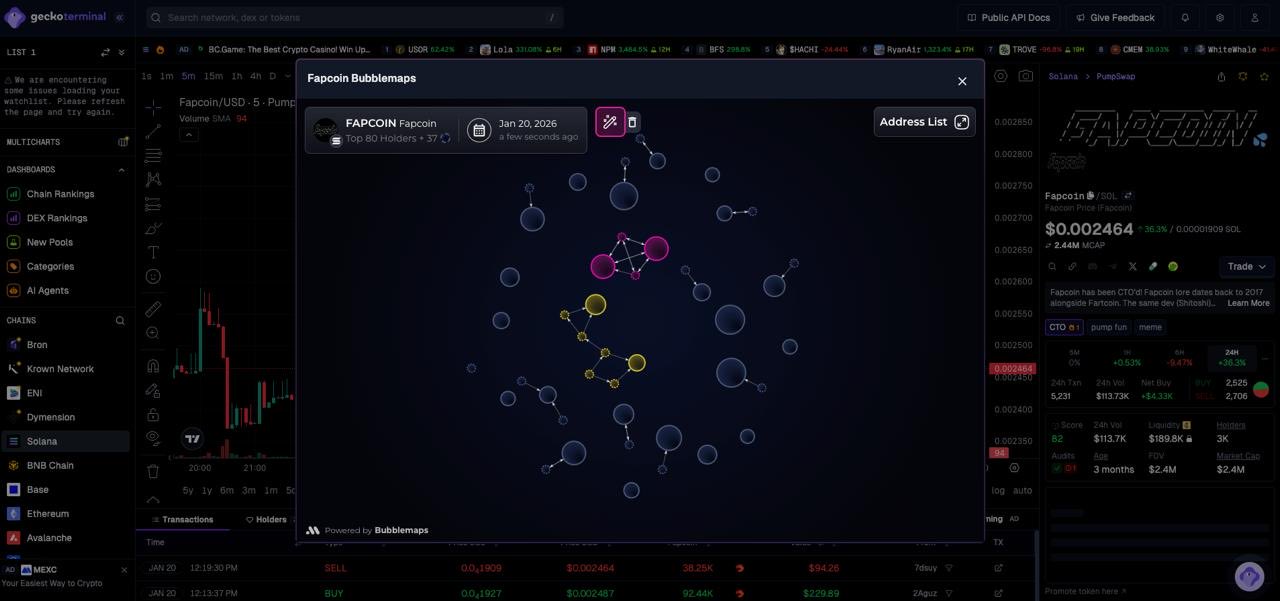Click the chart snapshot camera icon
This screenshot has height=601, width=1280.
(1026, 76)
